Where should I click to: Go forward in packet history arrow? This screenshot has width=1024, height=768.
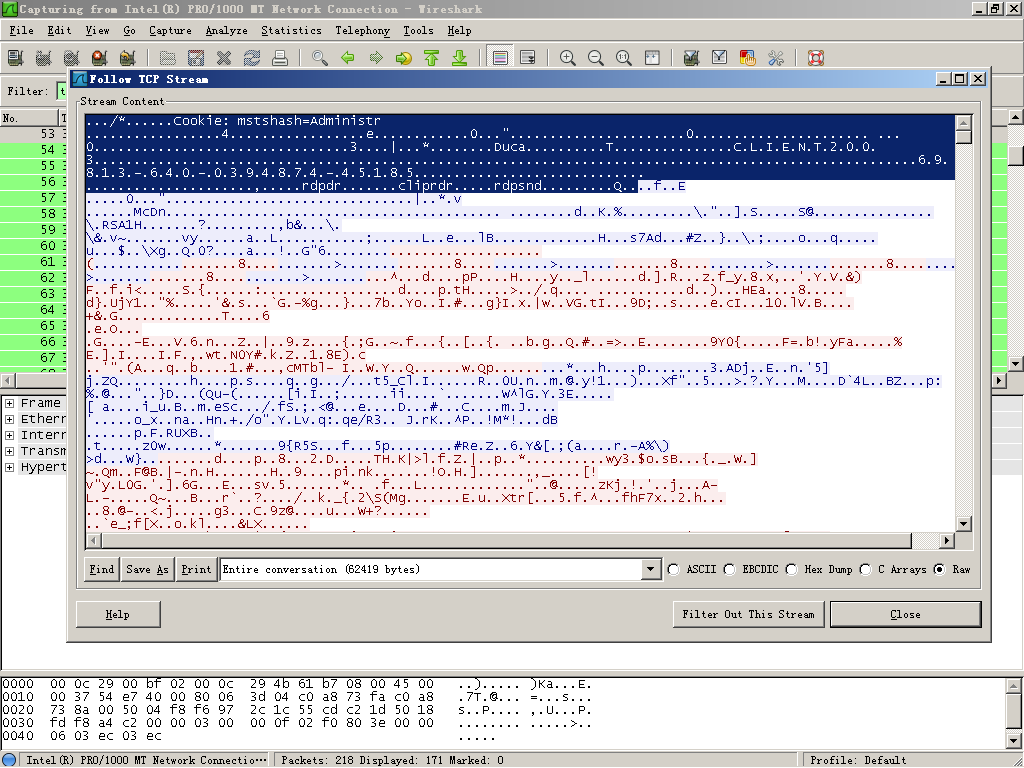pos(376,58)
